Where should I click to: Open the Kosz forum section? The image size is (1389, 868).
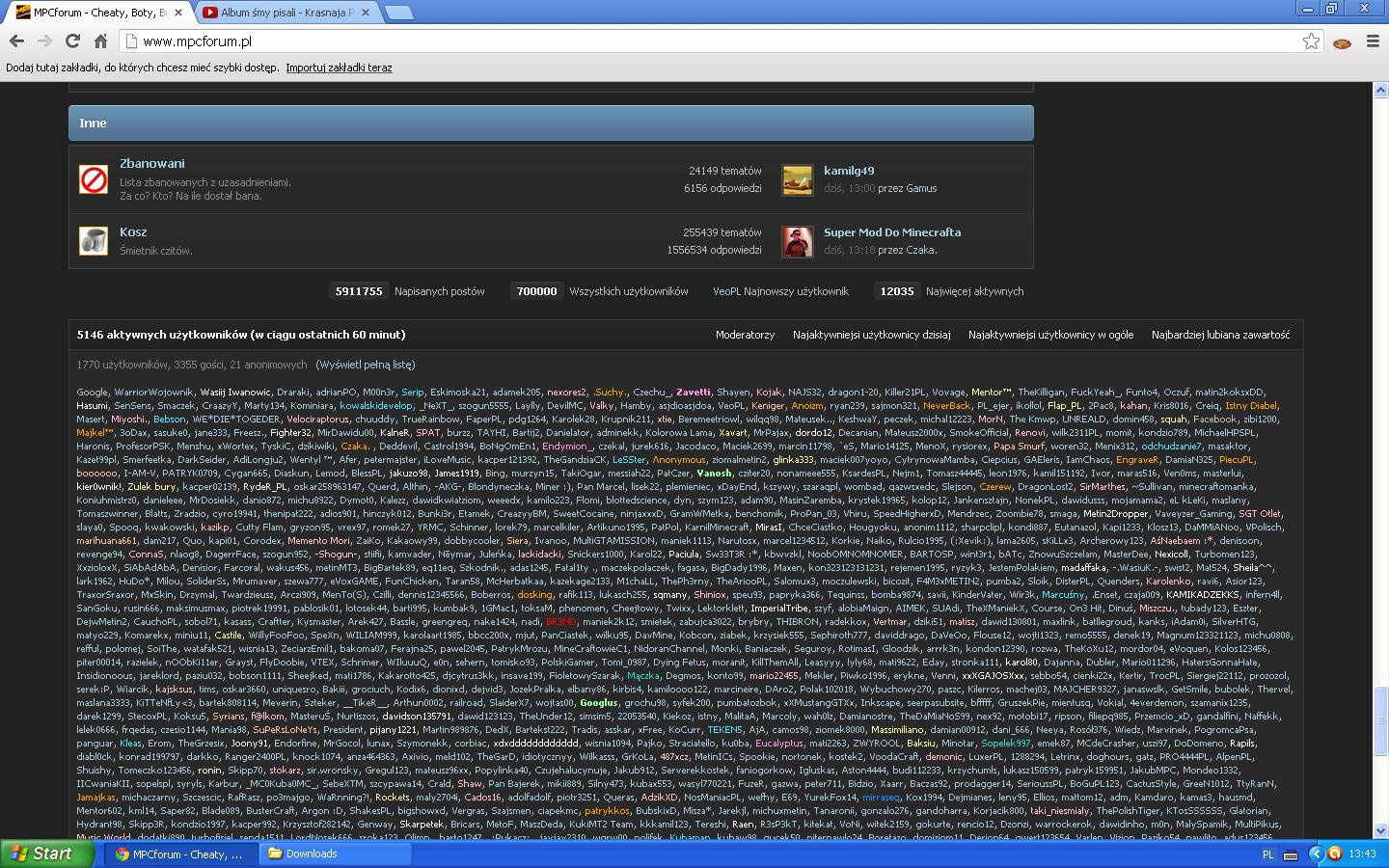tap(133, 231)
